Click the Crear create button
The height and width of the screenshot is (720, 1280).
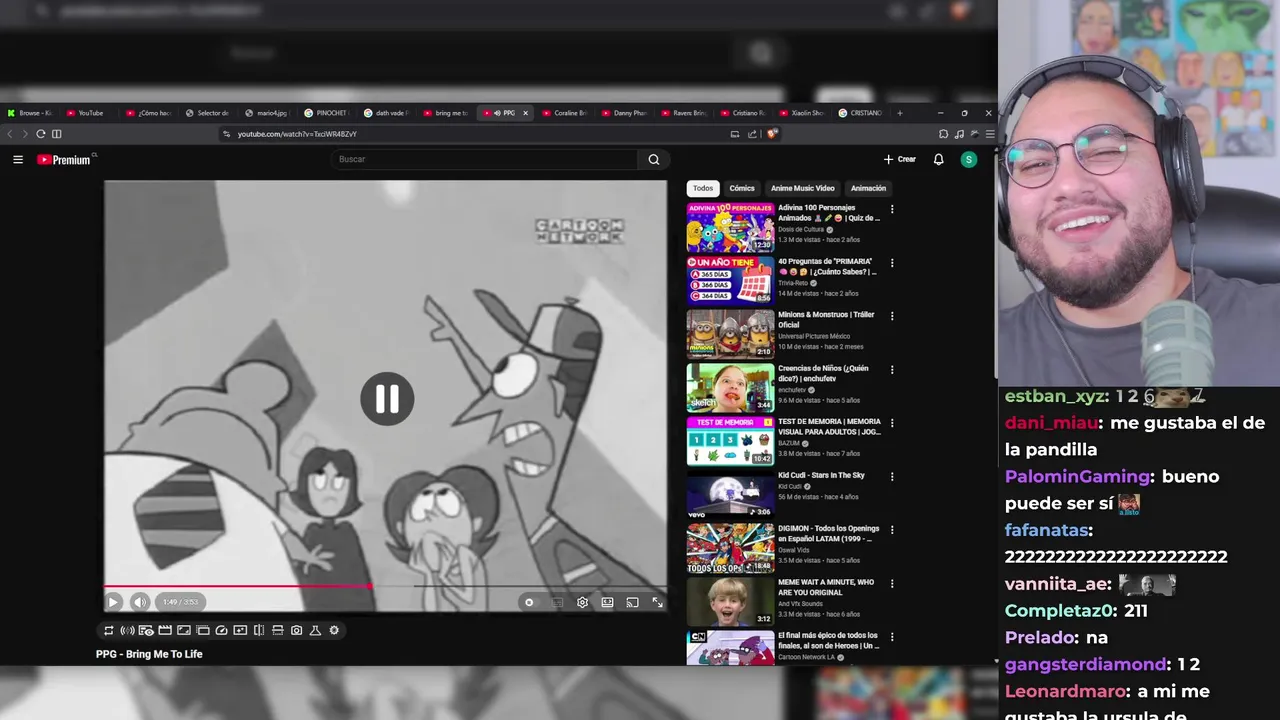[900, 159]
